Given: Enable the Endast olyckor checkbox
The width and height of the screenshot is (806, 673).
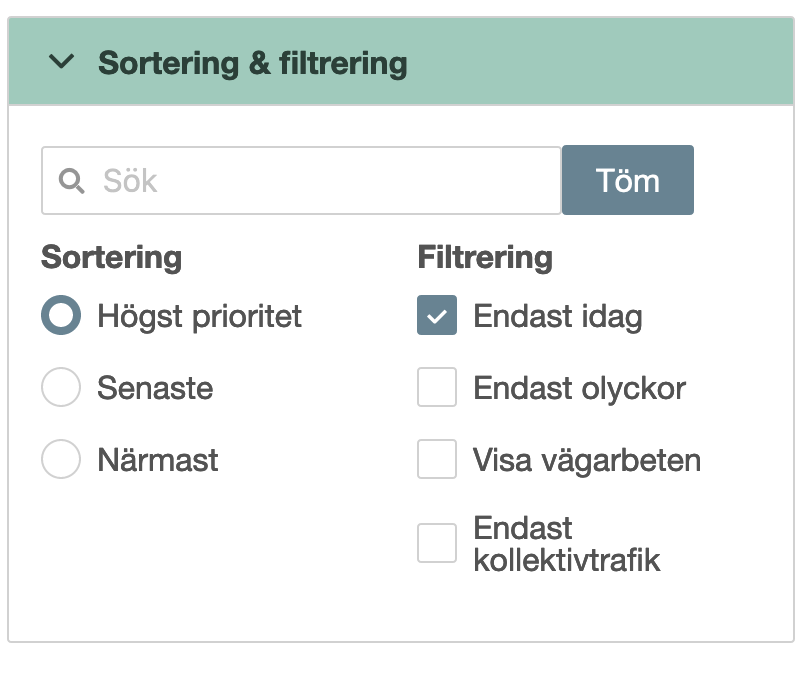Looking at the screenshot, I should (x=437, y=388).
